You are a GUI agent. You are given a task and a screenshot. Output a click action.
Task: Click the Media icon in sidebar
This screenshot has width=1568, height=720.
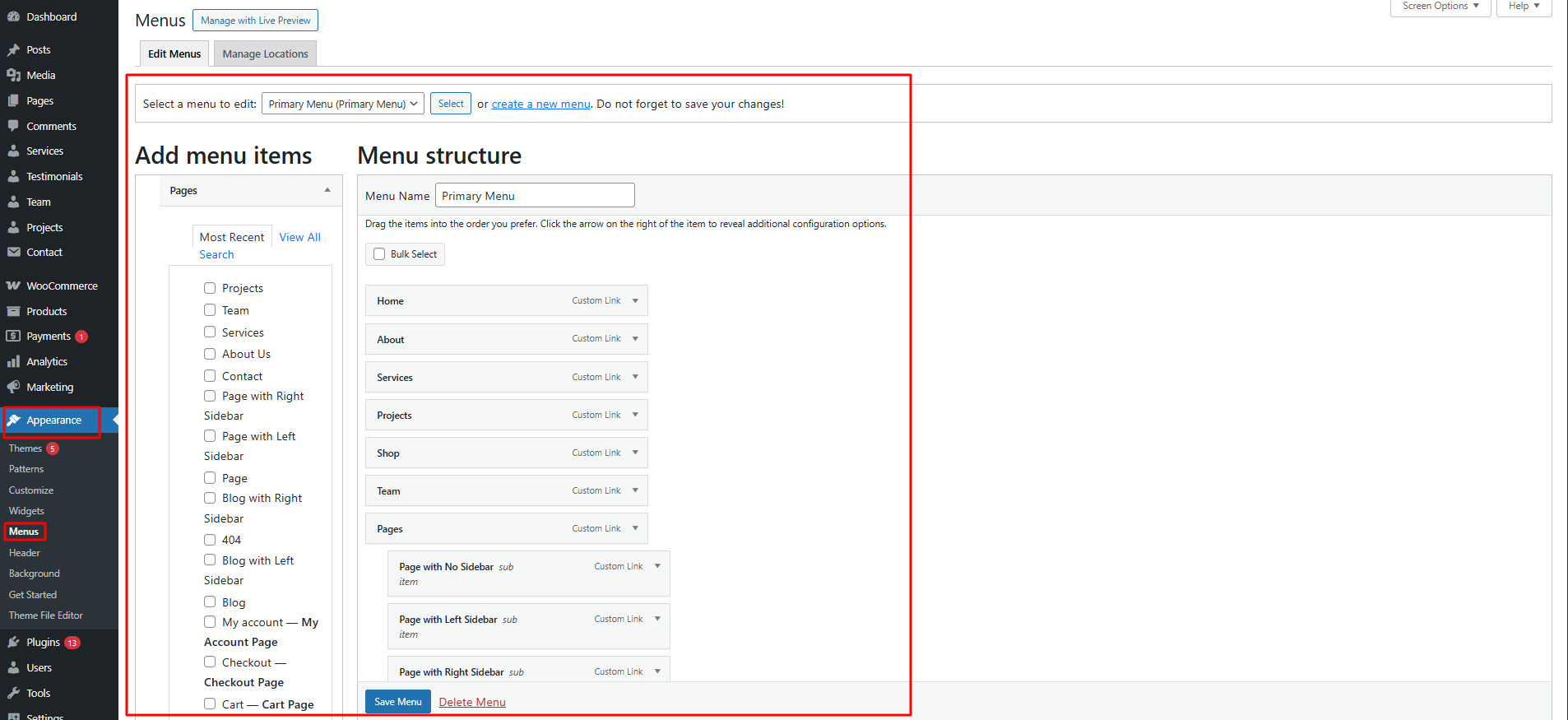coord(13,75)
